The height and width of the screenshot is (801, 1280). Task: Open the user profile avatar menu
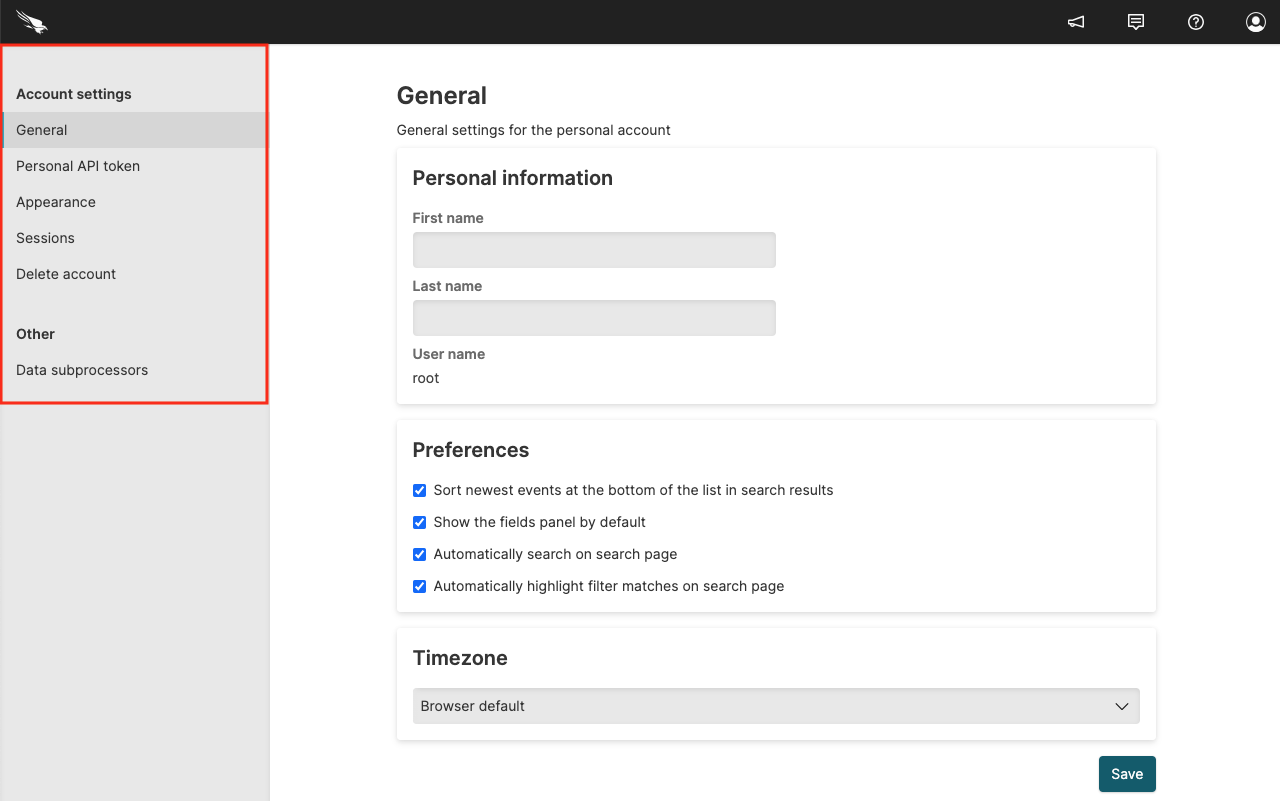(x=1255, y=21)
